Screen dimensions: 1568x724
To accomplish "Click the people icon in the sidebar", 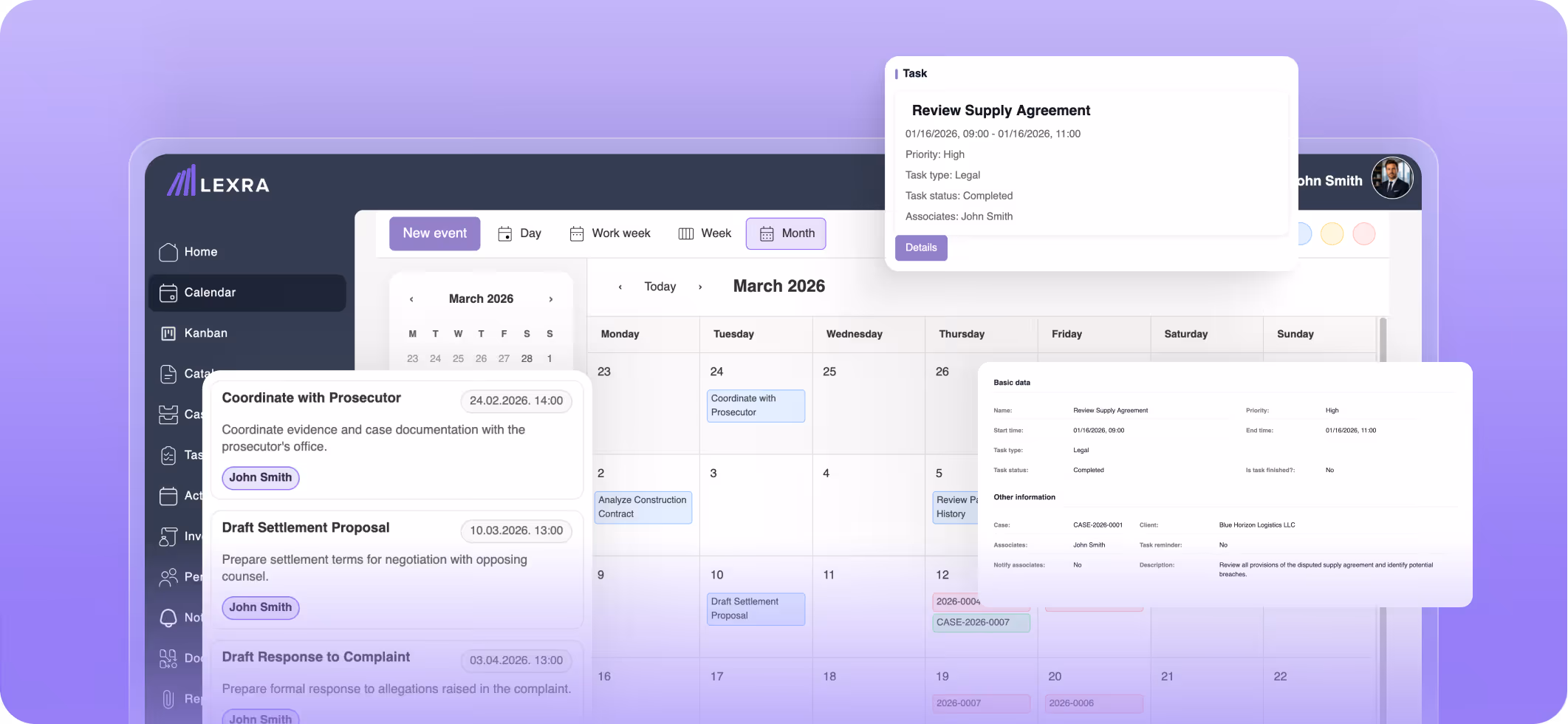I will 168,577.
